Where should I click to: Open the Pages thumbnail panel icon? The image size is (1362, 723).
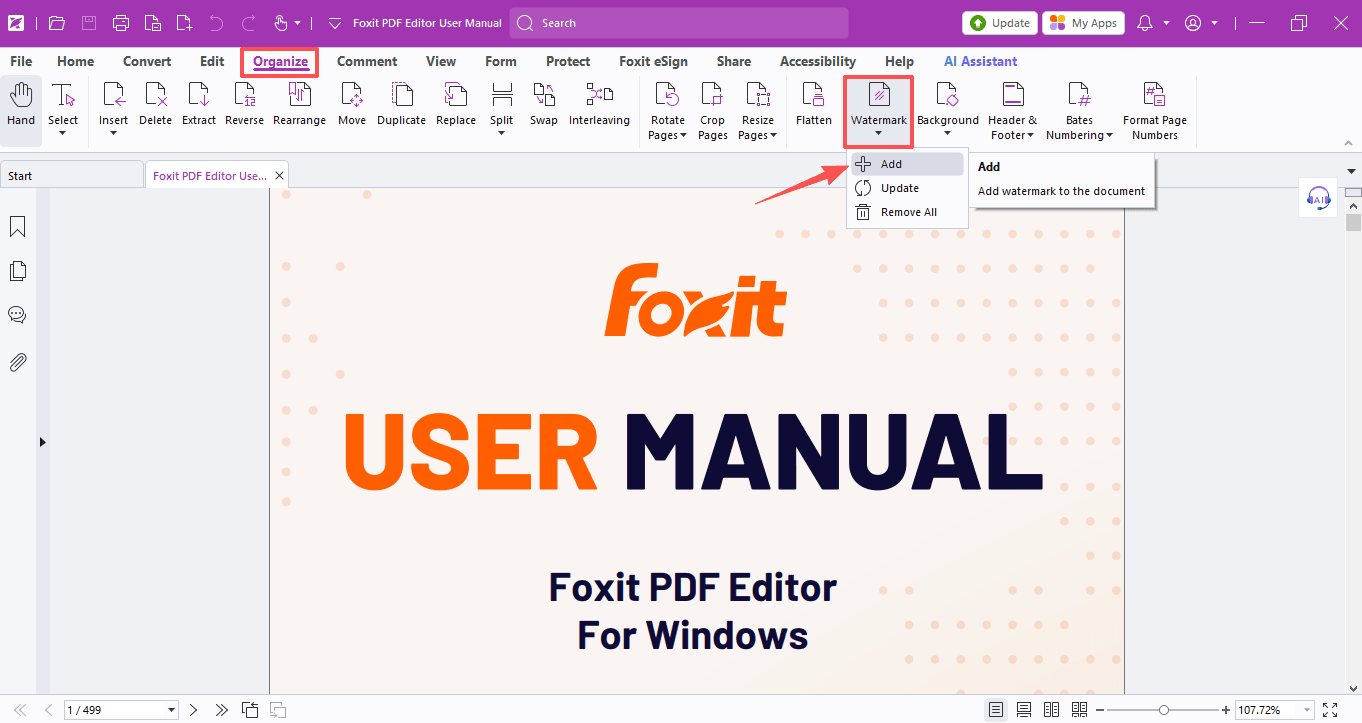17,271
